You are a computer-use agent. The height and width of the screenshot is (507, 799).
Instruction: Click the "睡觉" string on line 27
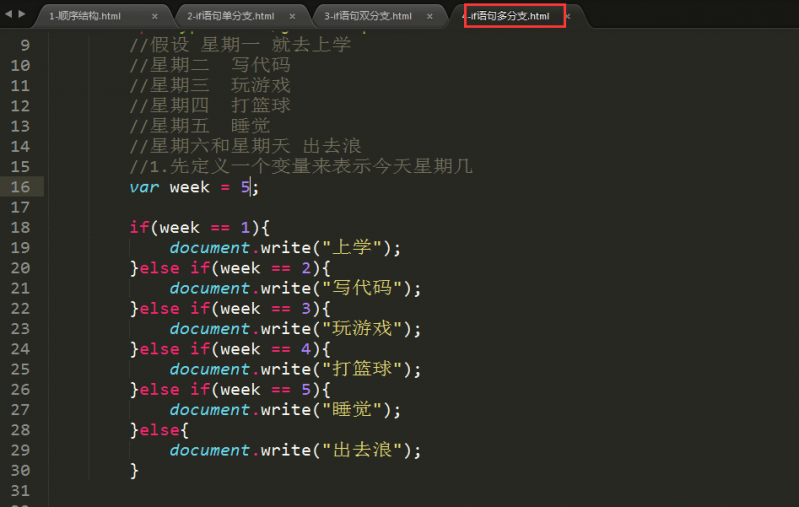click(350, 410)
